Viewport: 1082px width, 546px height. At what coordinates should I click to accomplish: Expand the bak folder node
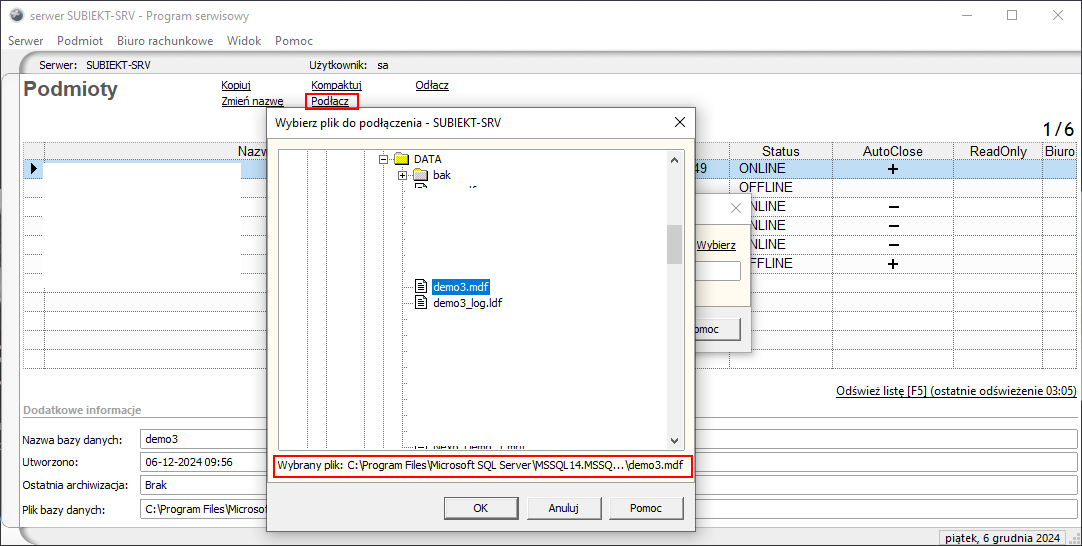pyautogui.click(x=403, y=175)
